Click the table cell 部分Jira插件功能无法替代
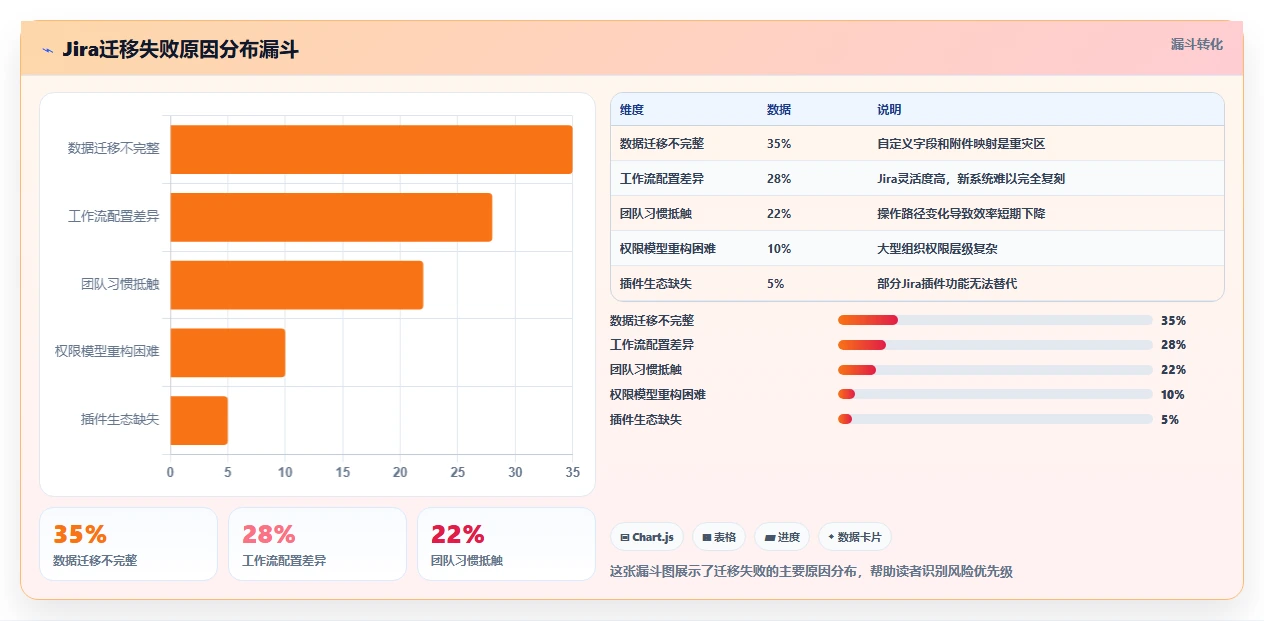 947,284
